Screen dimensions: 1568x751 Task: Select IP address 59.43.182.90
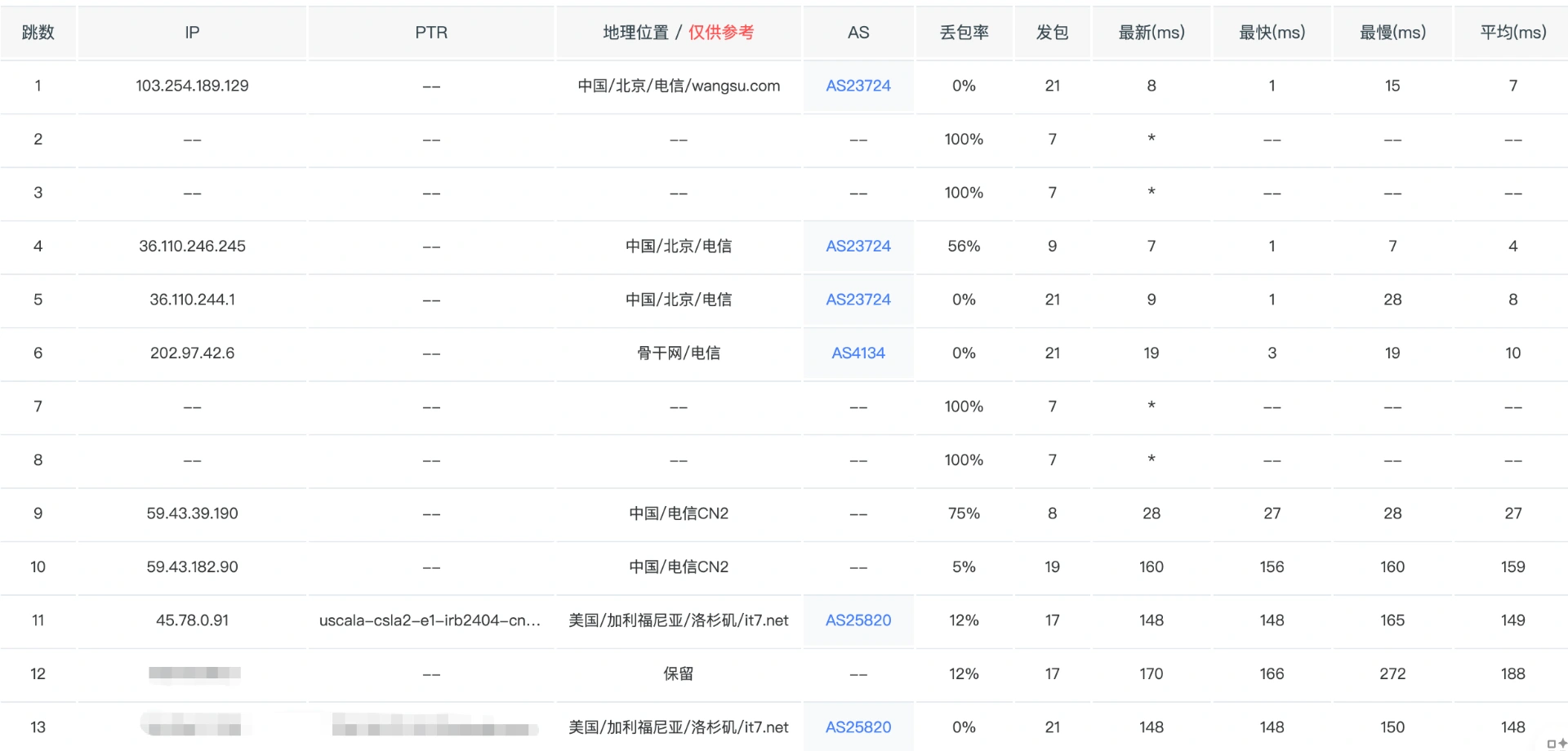coord(192,567)
